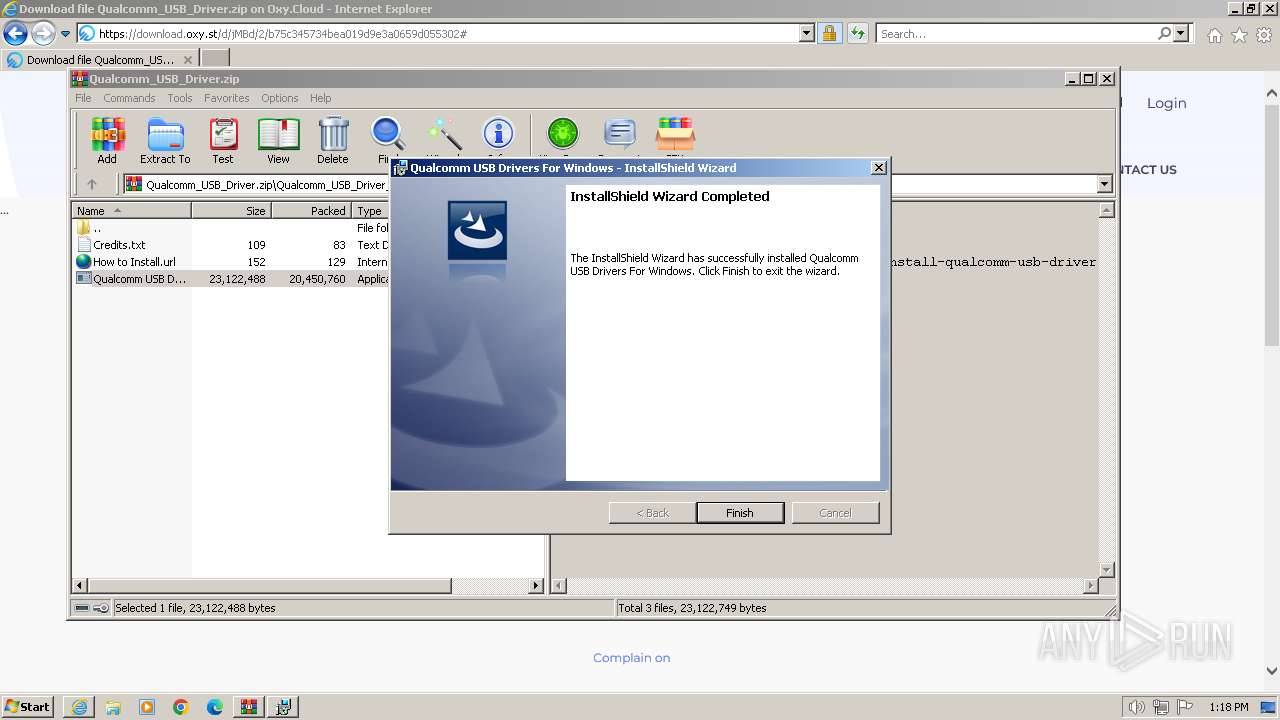The width and height of the screenshot is (1280, 720).
Task: Expand the WinRAR path dropdown
Action: [x=1104, y=184]
